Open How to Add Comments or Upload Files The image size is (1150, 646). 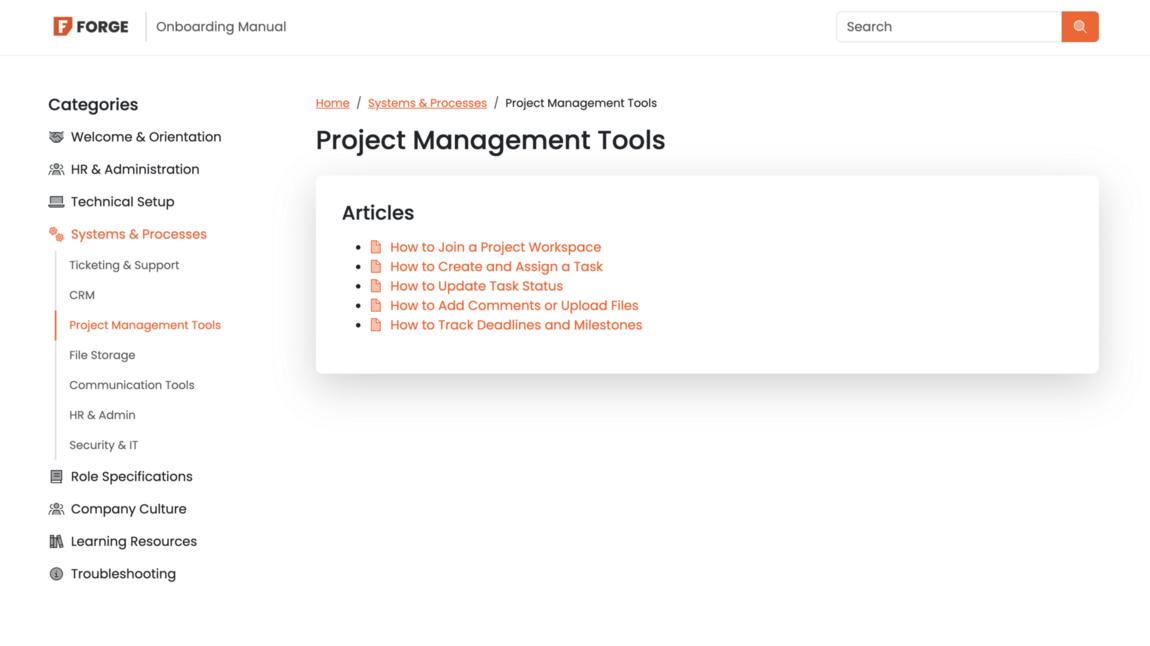[514, 305]
